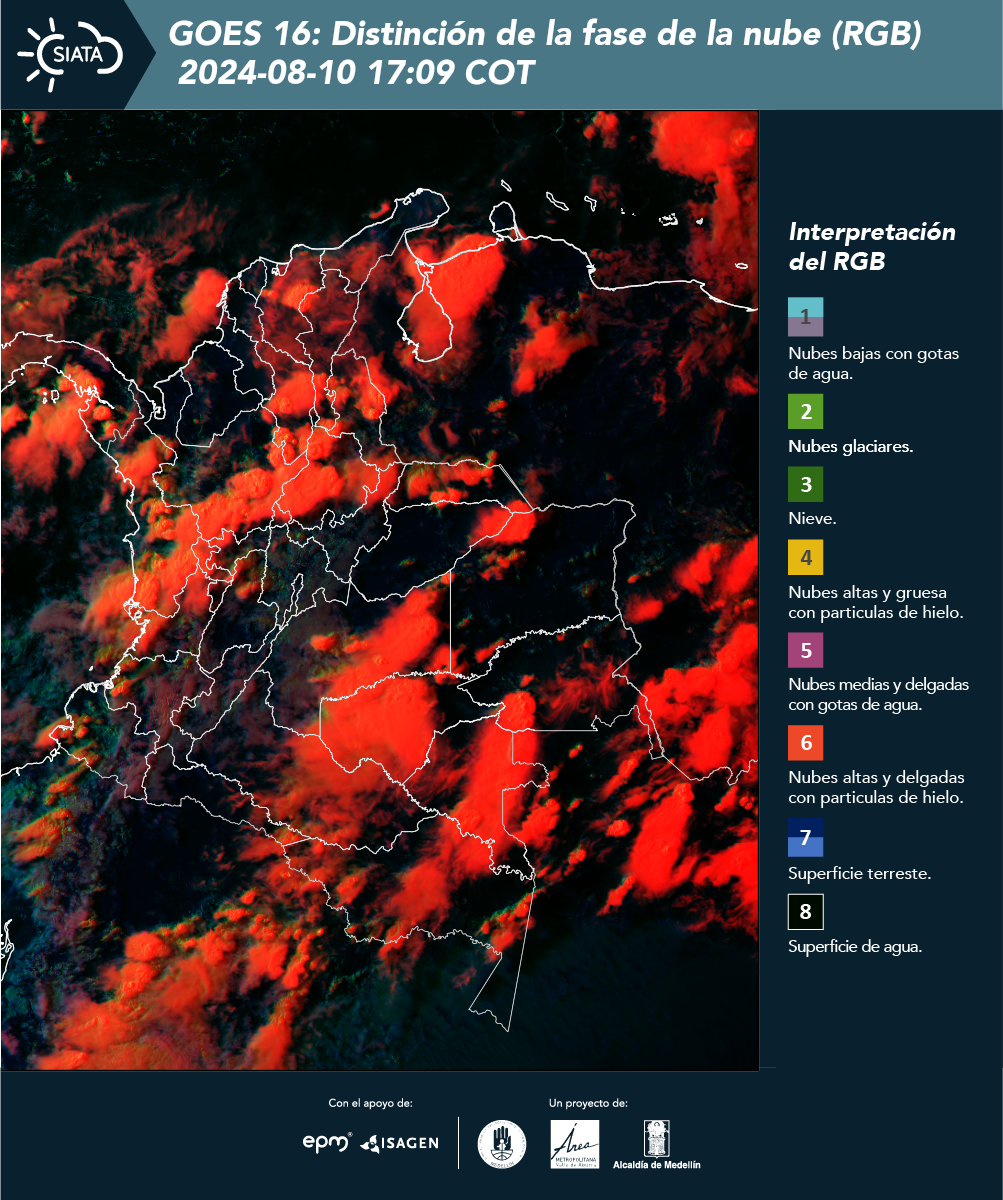Click the 'Interpretación del RGB' legend heading
This screenshot has width=1003, height=1200.
(872, 246)
